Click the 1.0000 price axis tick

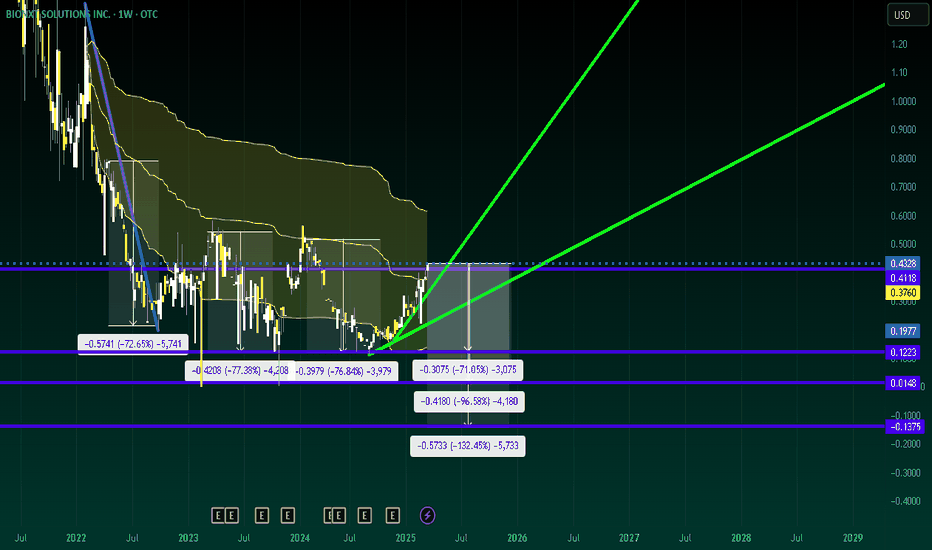click(x=903, y=101)
